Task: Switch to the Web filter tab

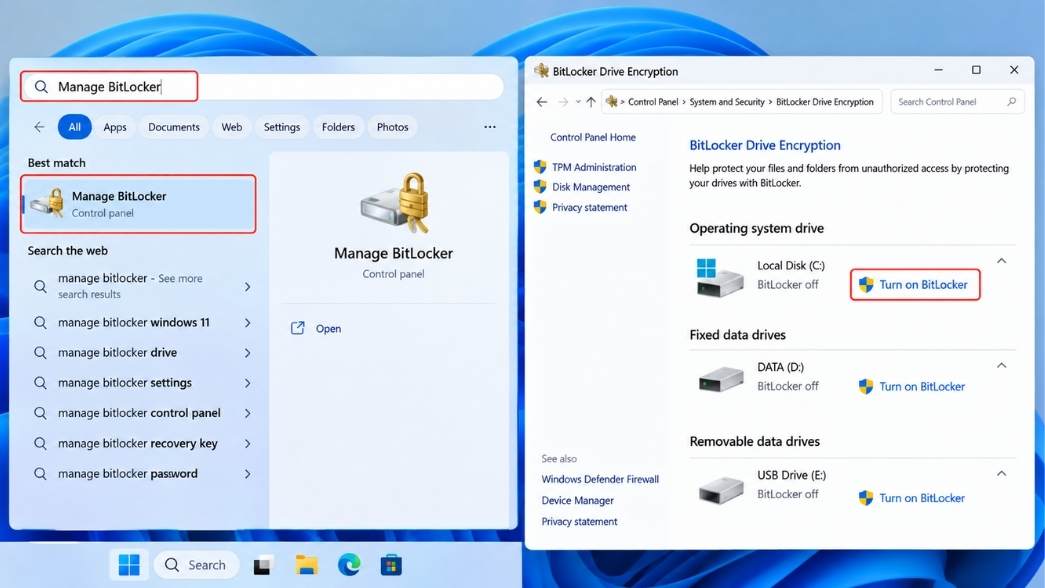Action: 232,127
